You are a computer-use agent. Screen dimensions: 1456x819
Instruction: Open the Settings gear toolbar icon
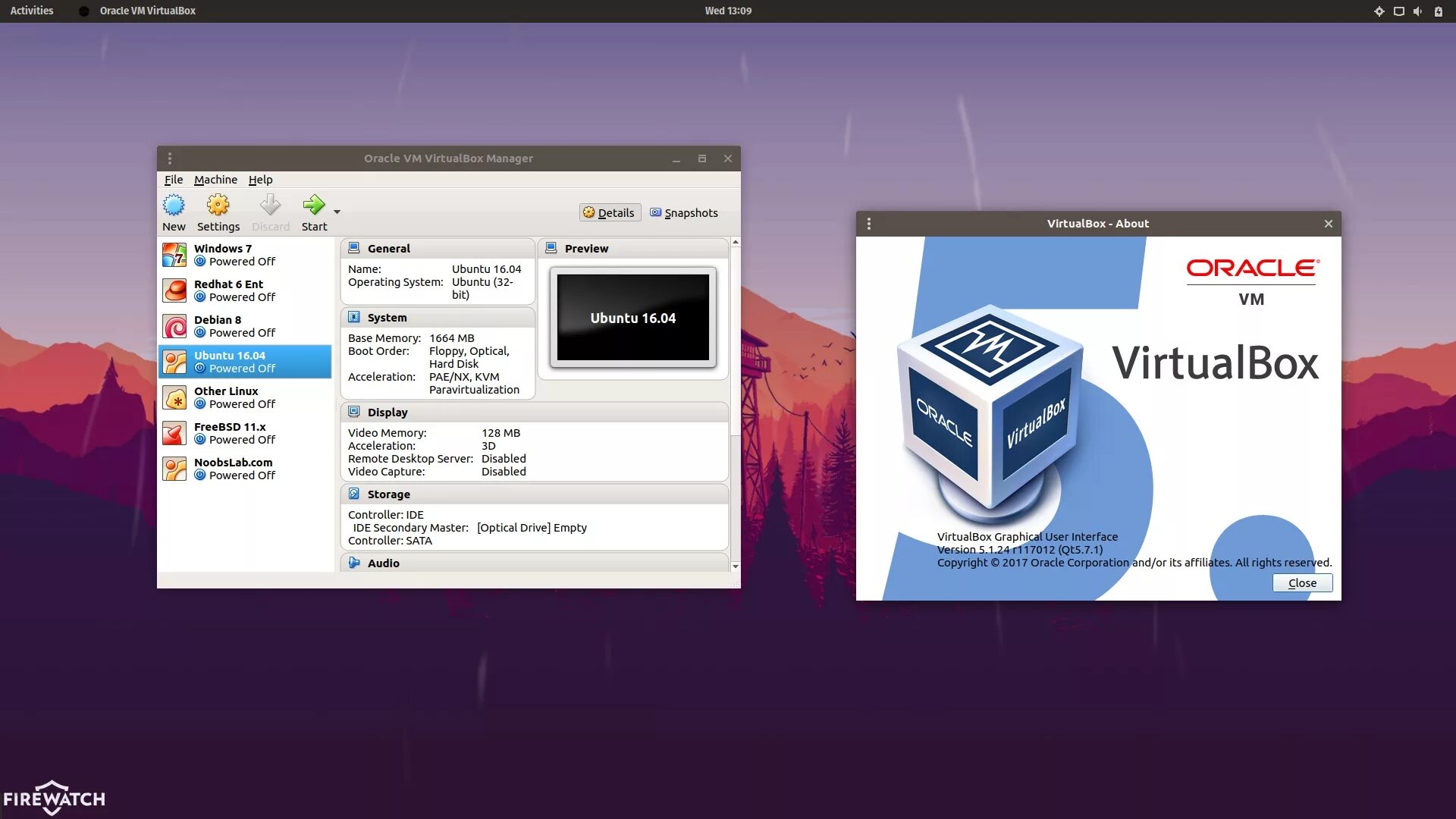[218, 206]
